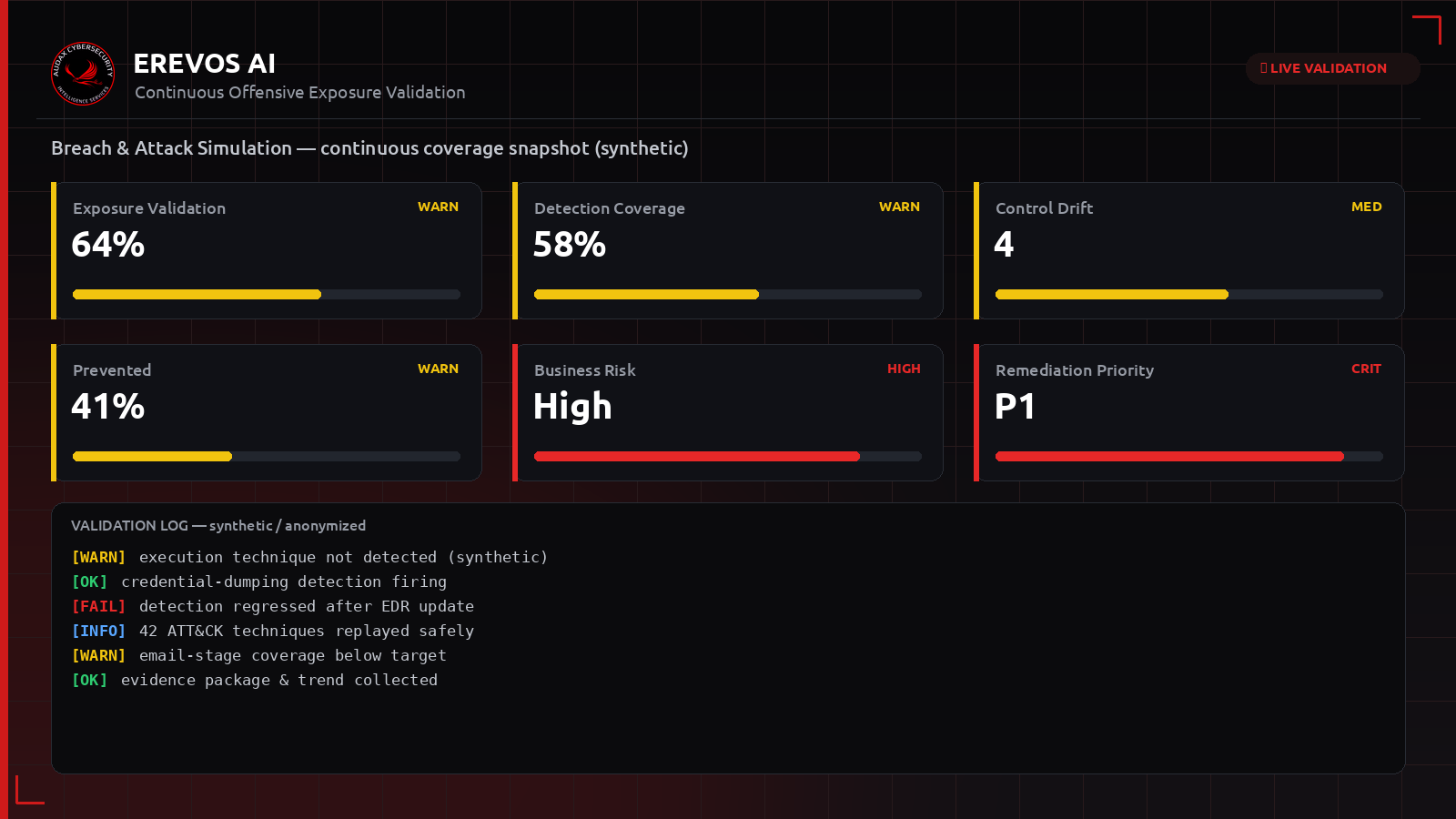
Task: Open the Detection Coverage card title
Action: pyautogui.click(x=610, y=208)
